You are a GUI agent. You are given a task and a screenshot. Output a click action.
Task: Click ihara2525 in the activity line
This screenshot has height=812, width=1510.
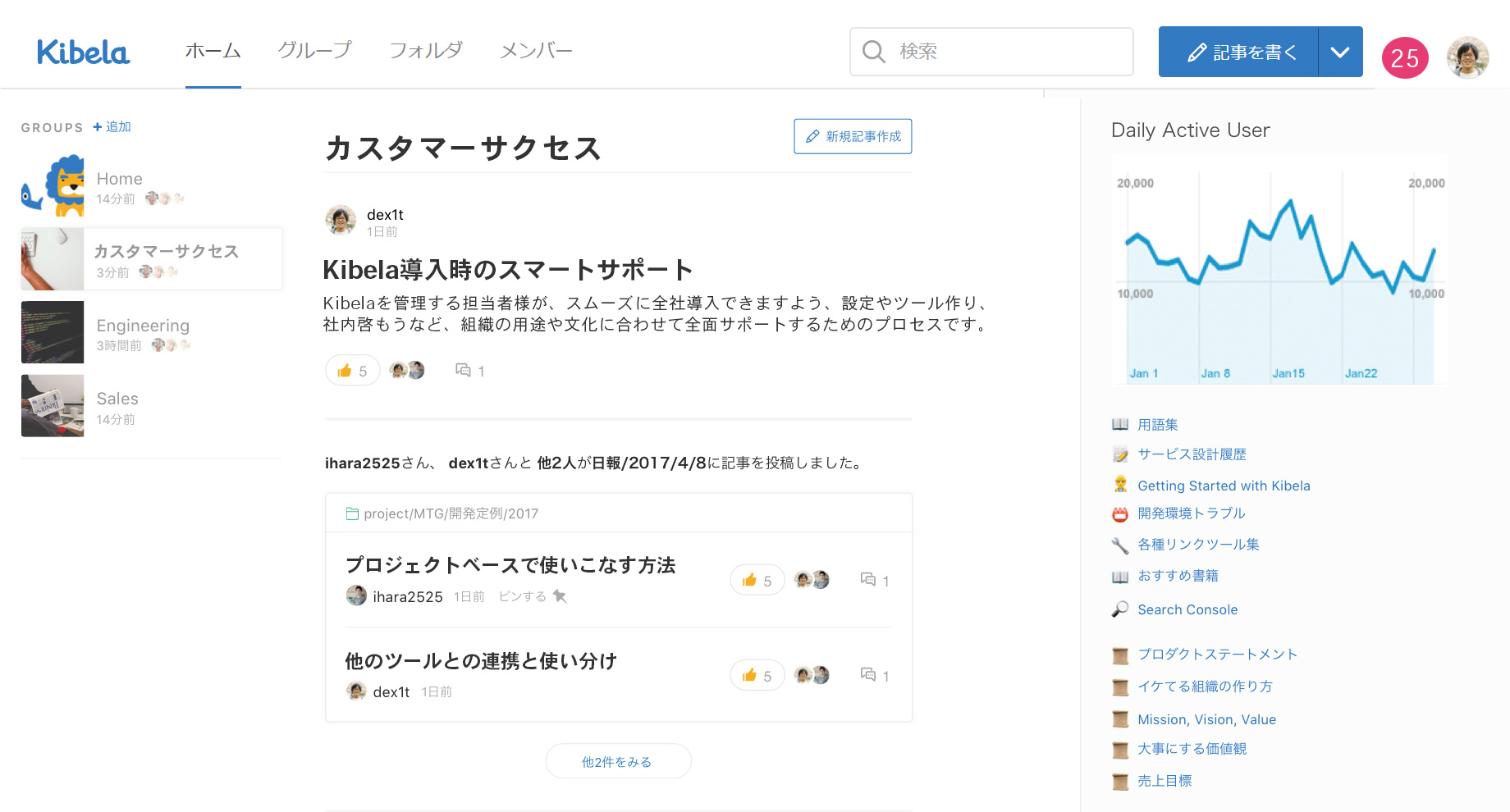[x=363, y=463]
